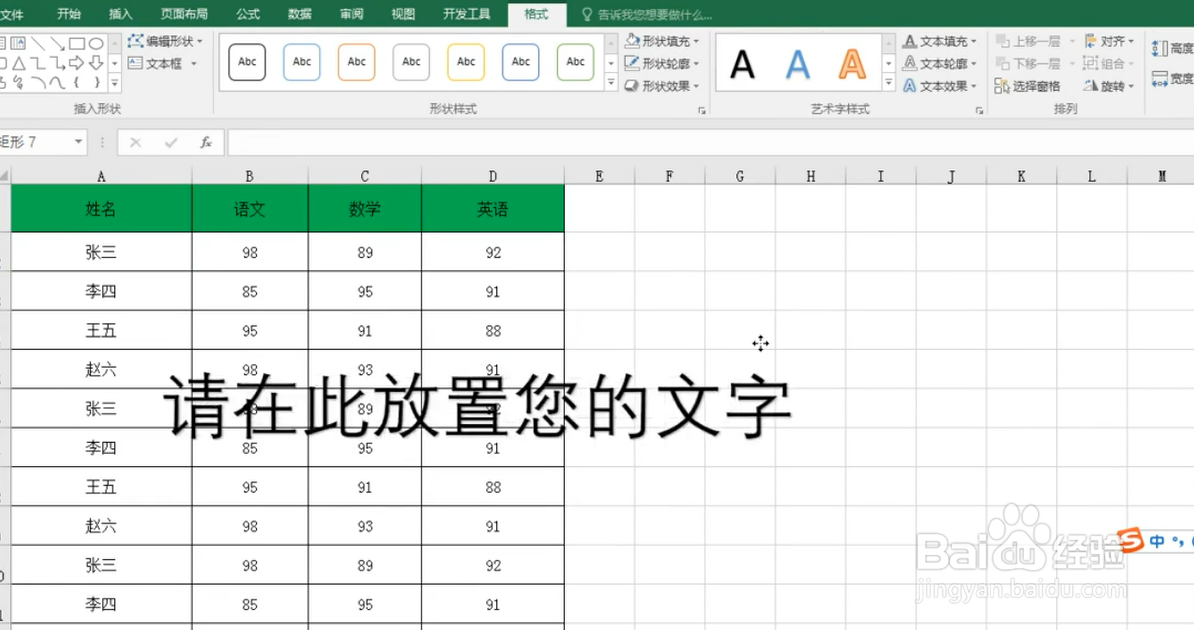The image size is (1194, 630).
Task: Select the arrow line shape
Action: [x=57, y=43]
